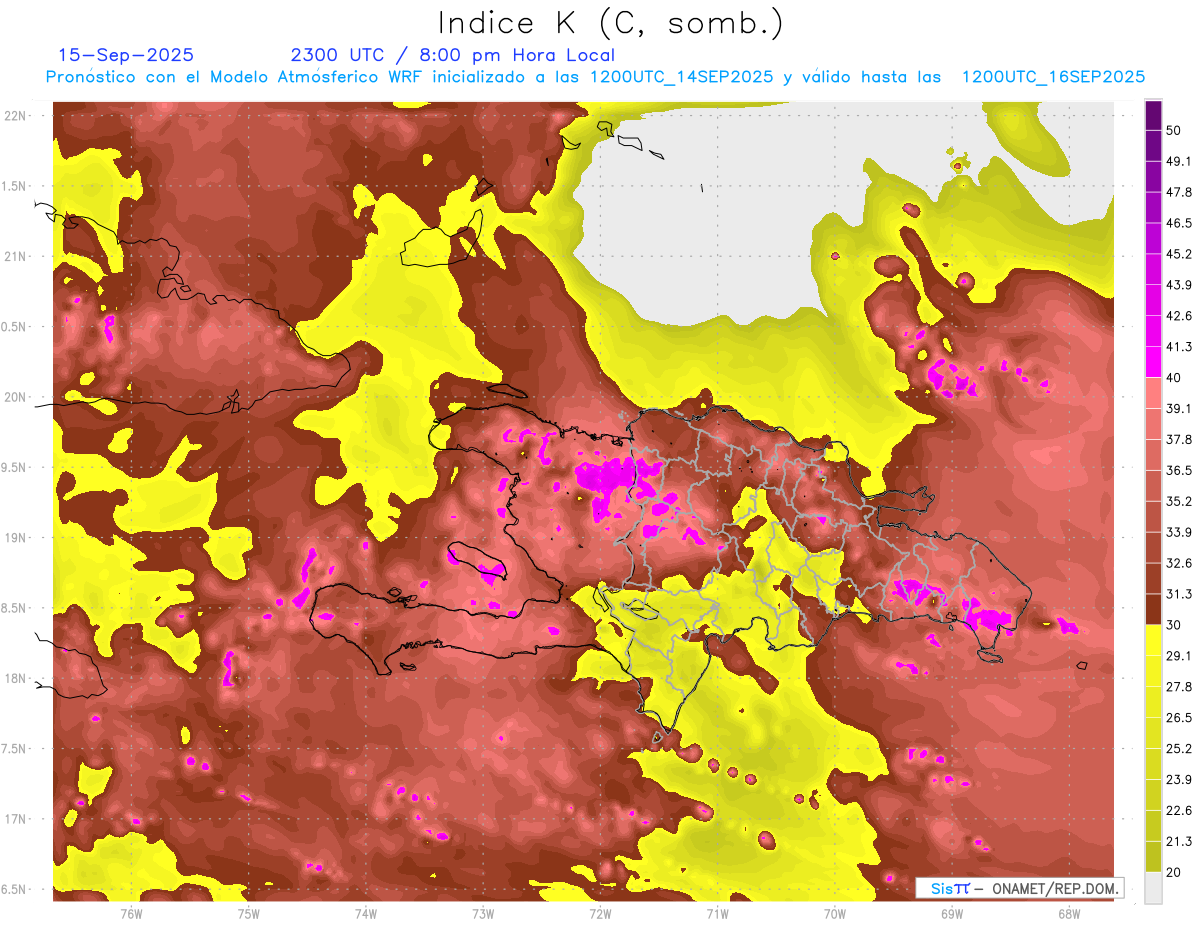Click the '6.5N' latitude tick label

pyautogui.click(x=15, y=890)
